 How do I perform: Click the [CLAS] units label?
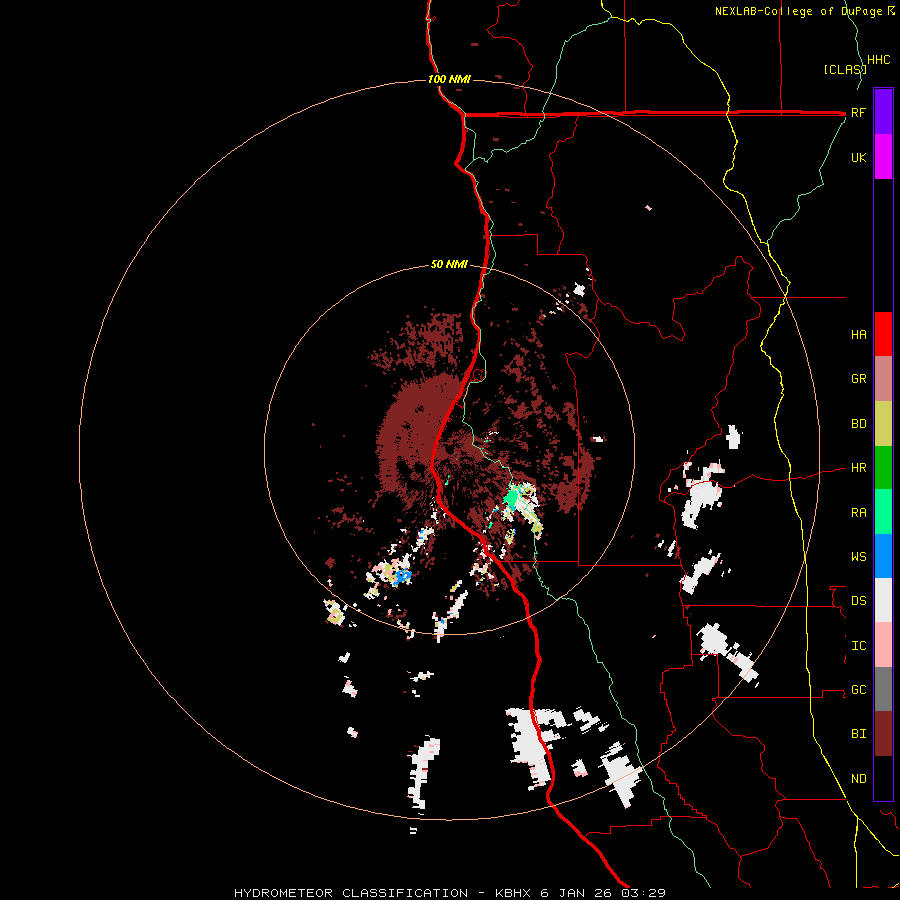pyautogui.click(x=844, y=70)
